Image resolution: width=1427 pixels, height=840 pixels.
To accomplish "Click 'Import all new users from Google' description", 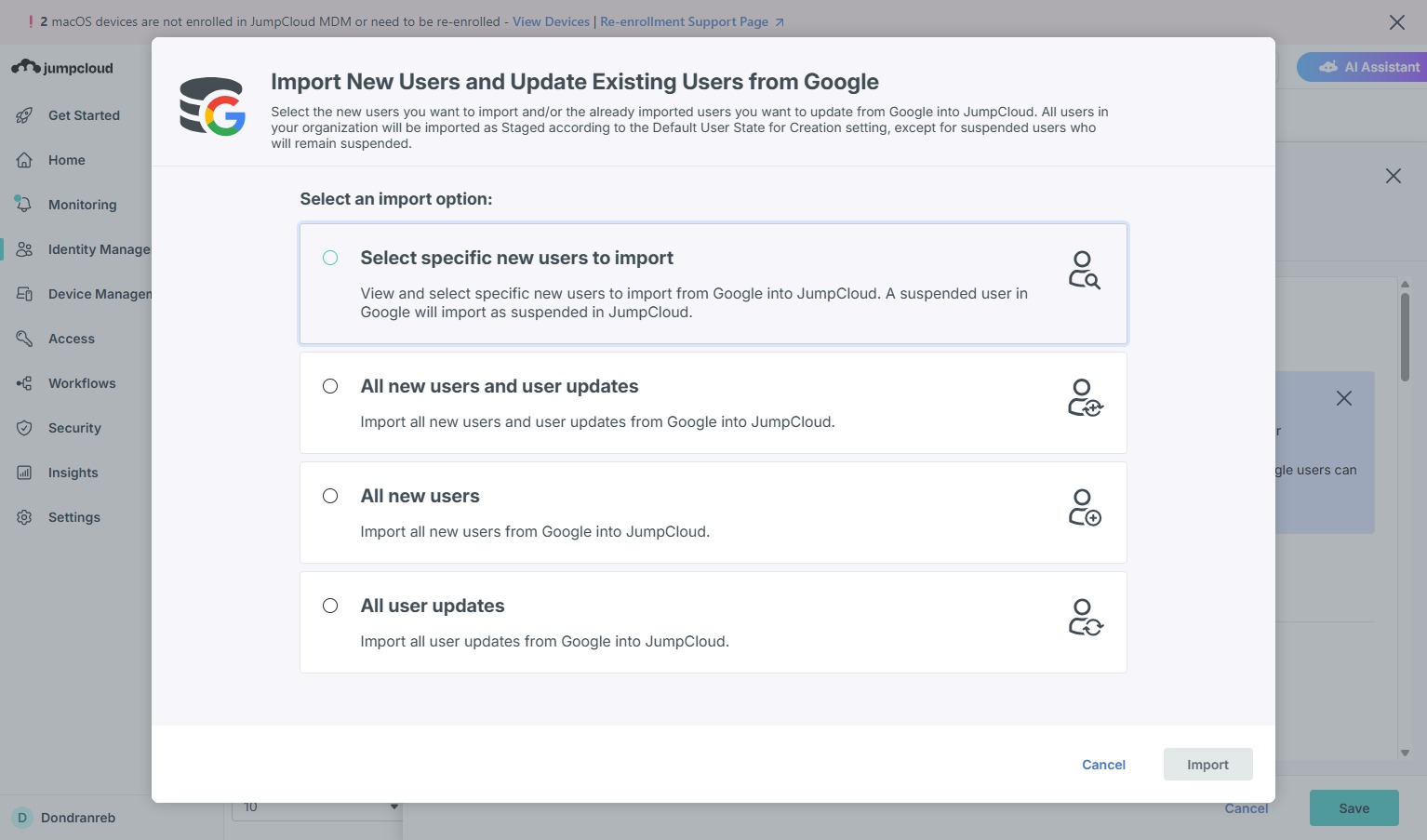I will [x=535, y=531].
